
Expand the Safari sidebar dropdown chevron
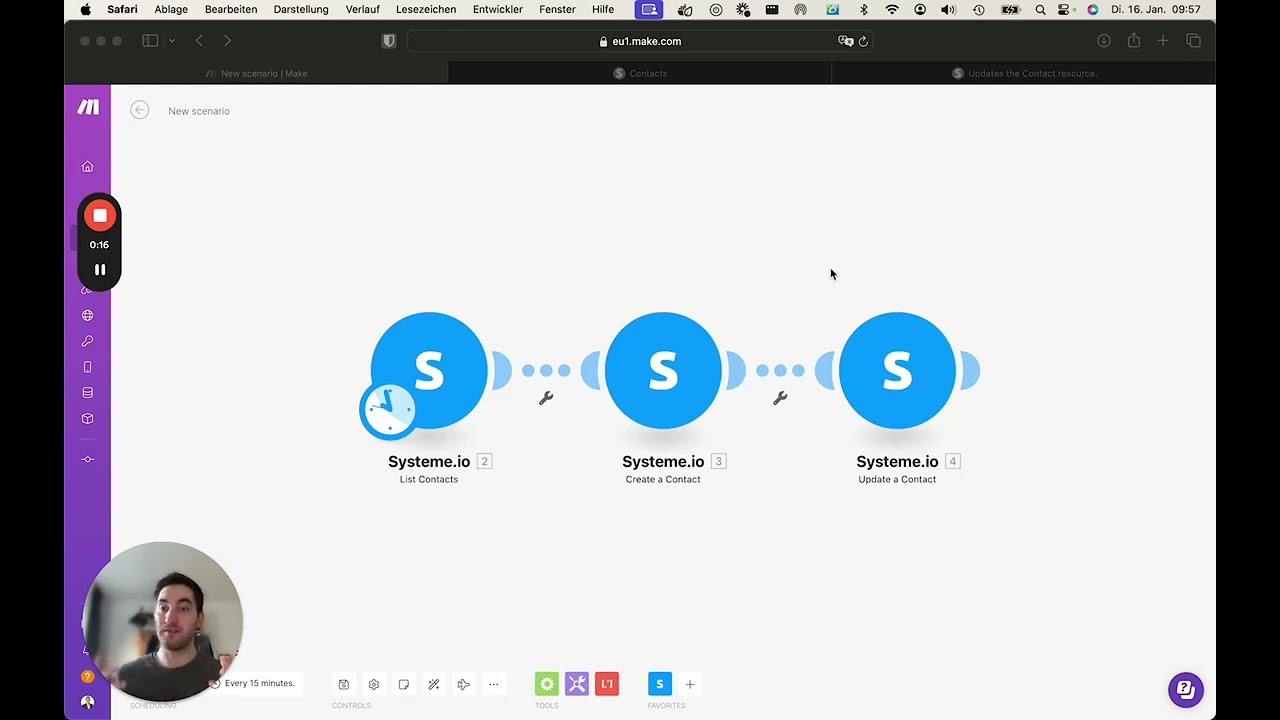172,41
